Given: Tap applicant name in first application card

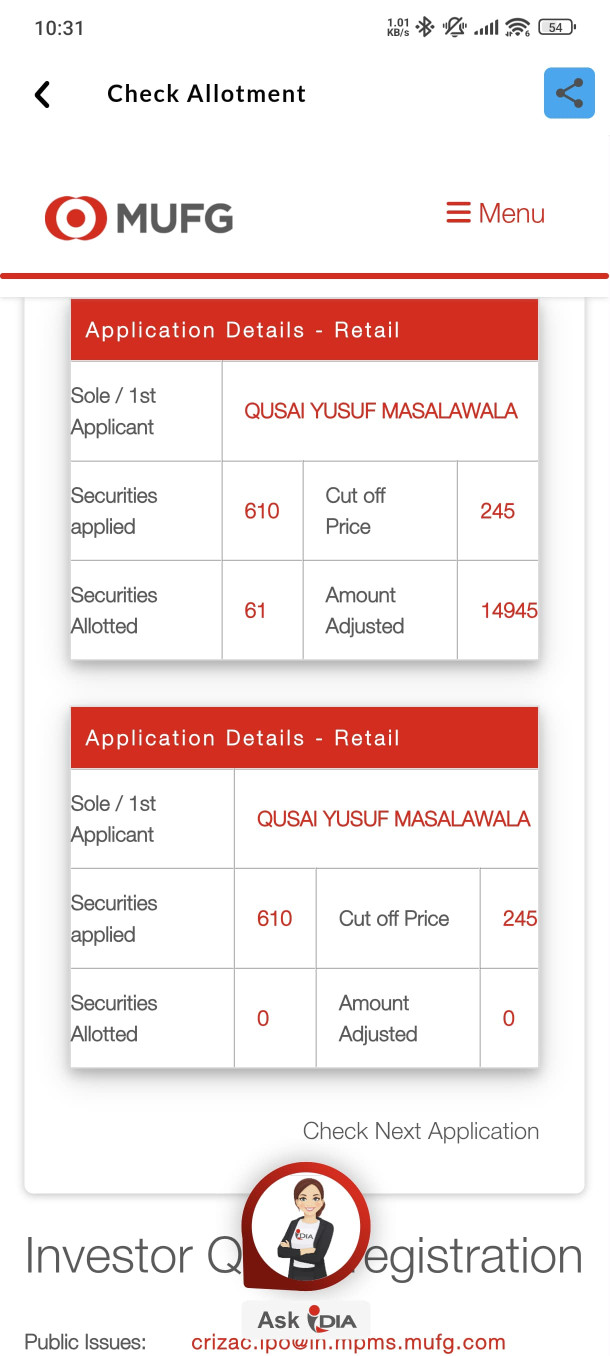Looking at the screenshot, I should pyautogui.click(x=381, y=411).
